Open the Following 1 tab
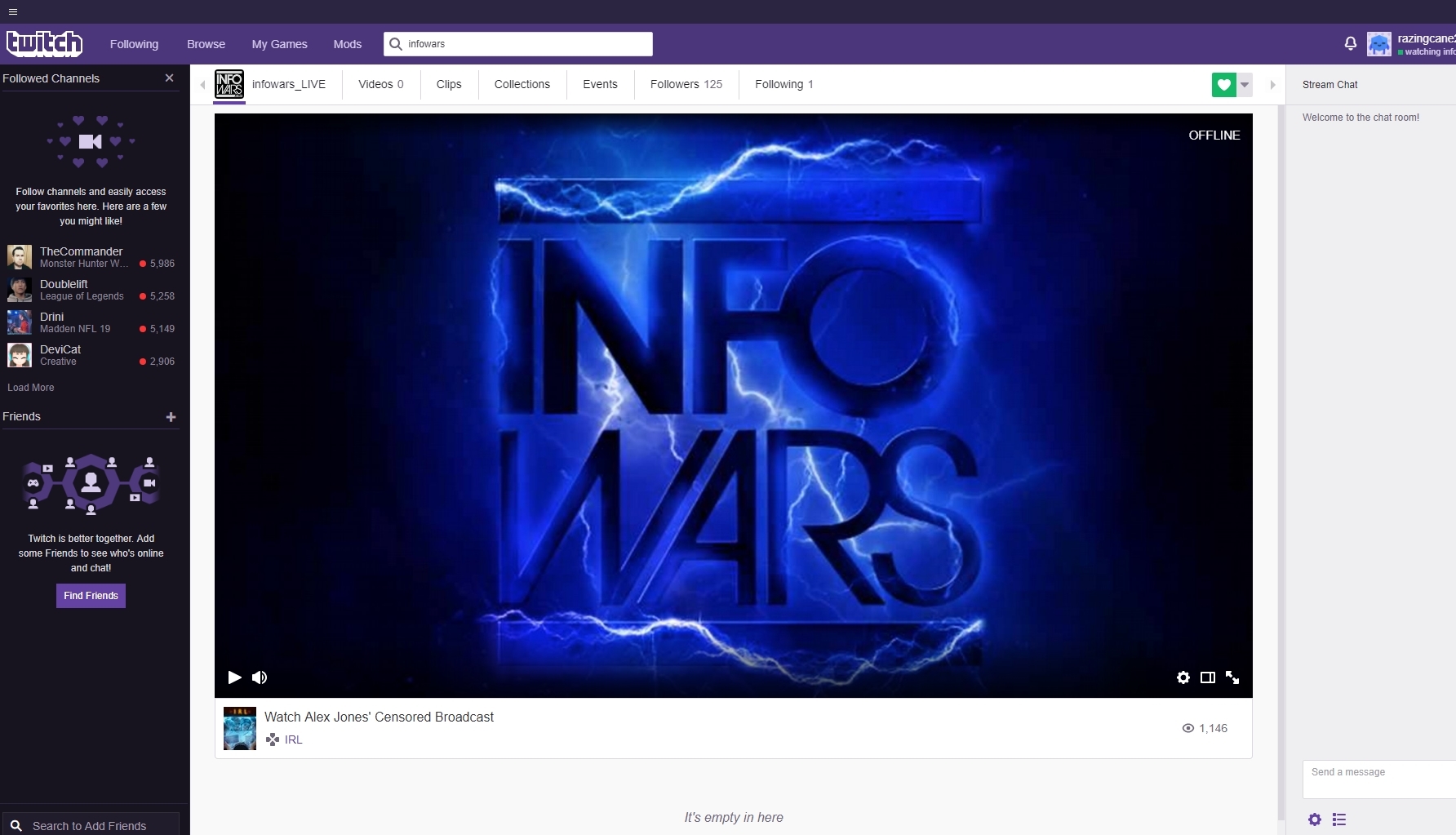Viewport: 1456px width, 835px height. click(784, 84)
